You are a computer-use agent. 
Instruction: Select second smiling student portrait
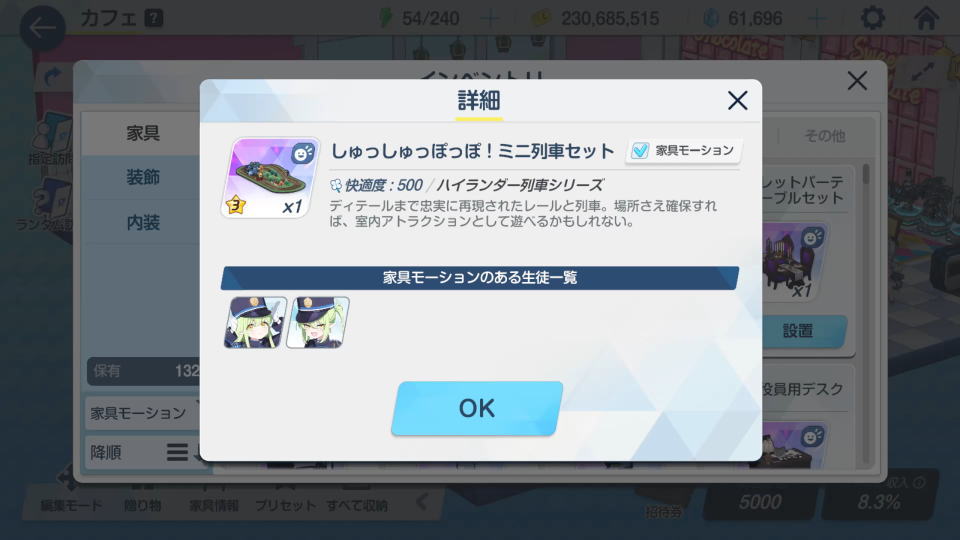coord(318,323)
